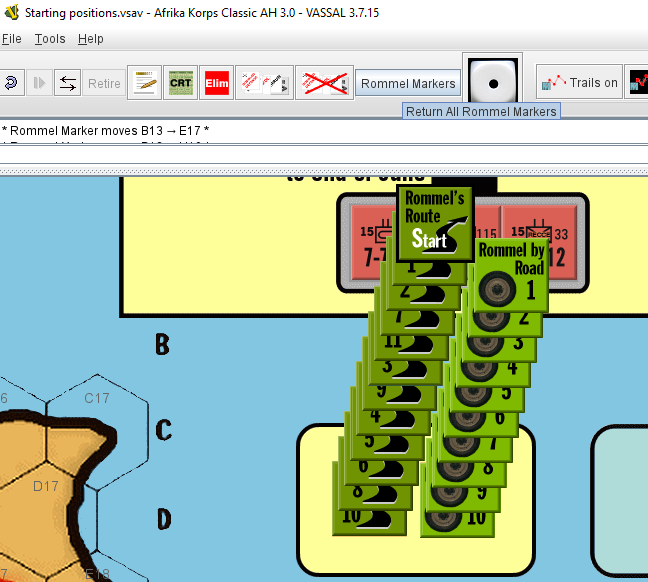Open the Tools menu
Viewport: 648px width, 582px height.
pyautogui.click(x=50, y=39)
